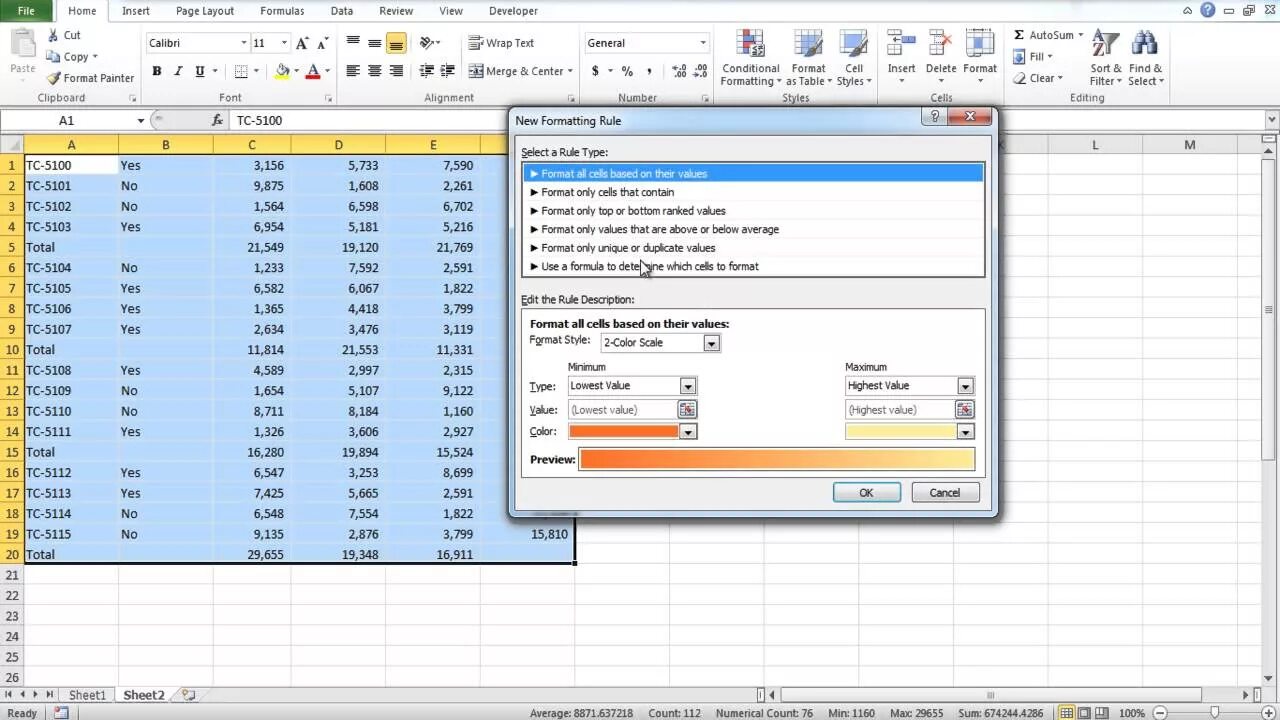Select the Format Painter brush
This screenshot has width=1280, height=720.
(x=54, y=78)
